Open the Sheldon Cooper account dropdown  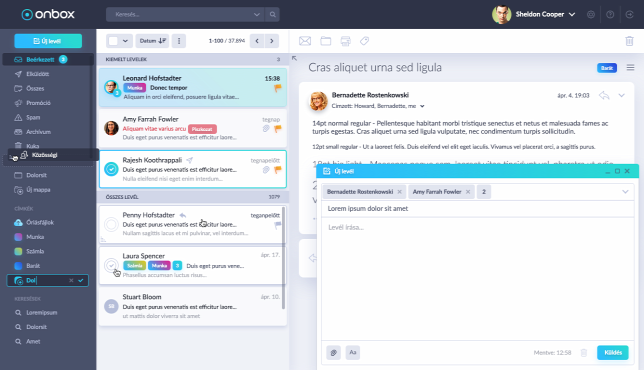pyautogui.click(x=572, y=14)
